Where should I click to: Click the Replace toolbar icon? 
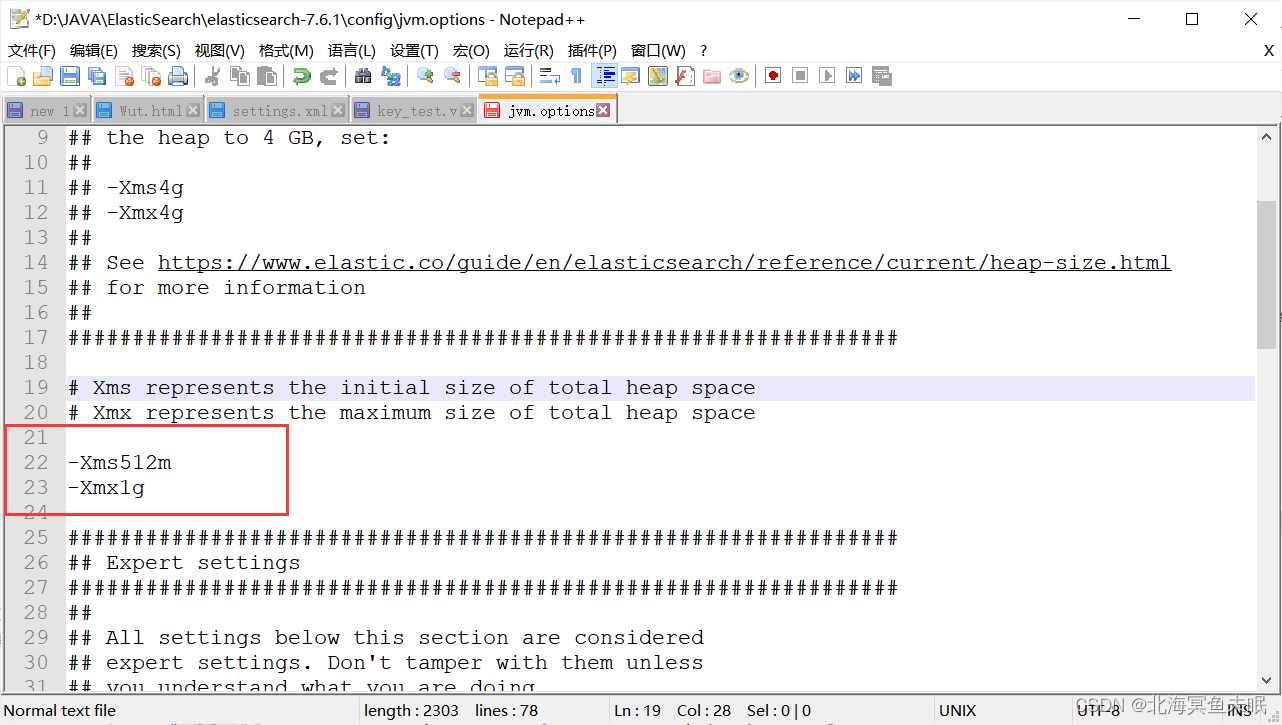[391, 76]
